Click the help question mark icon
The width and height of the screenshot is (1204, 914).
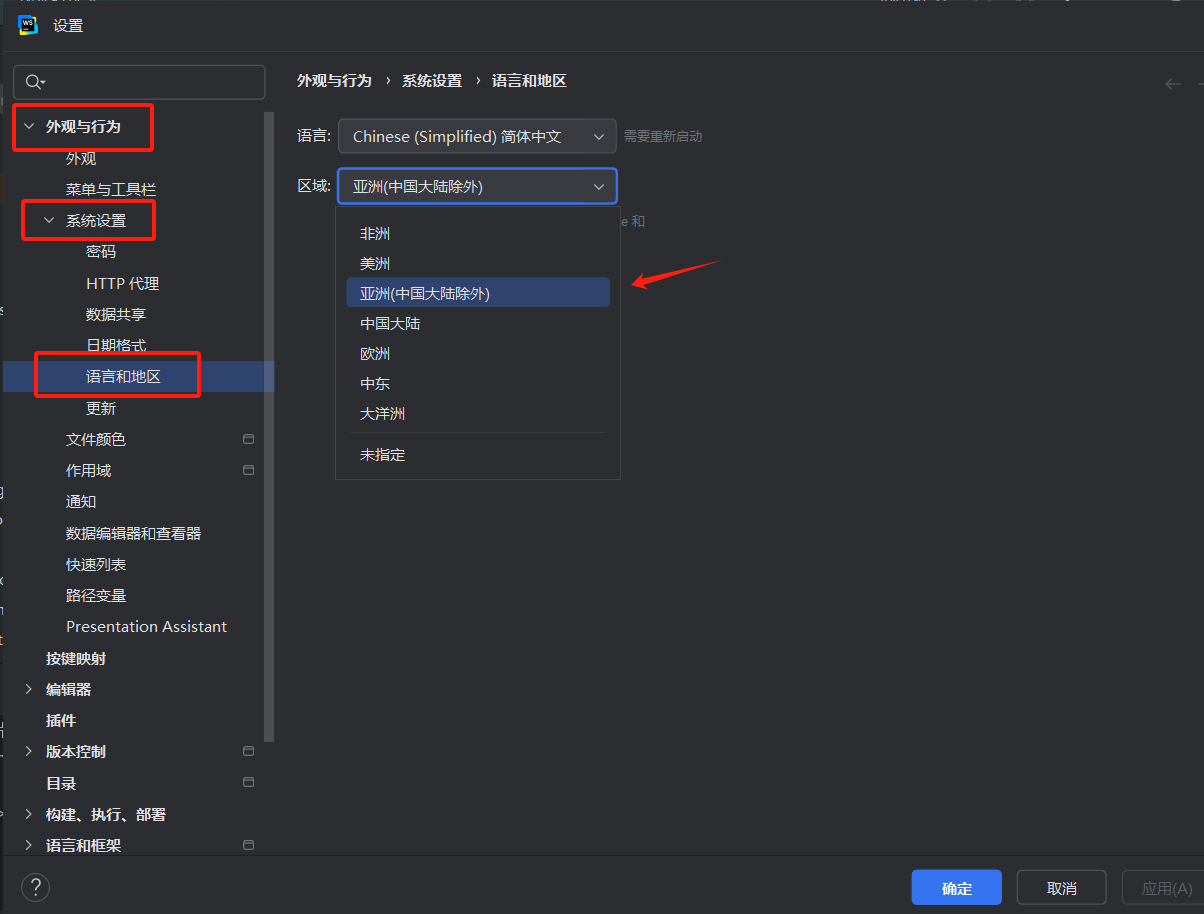click(36, 887)
